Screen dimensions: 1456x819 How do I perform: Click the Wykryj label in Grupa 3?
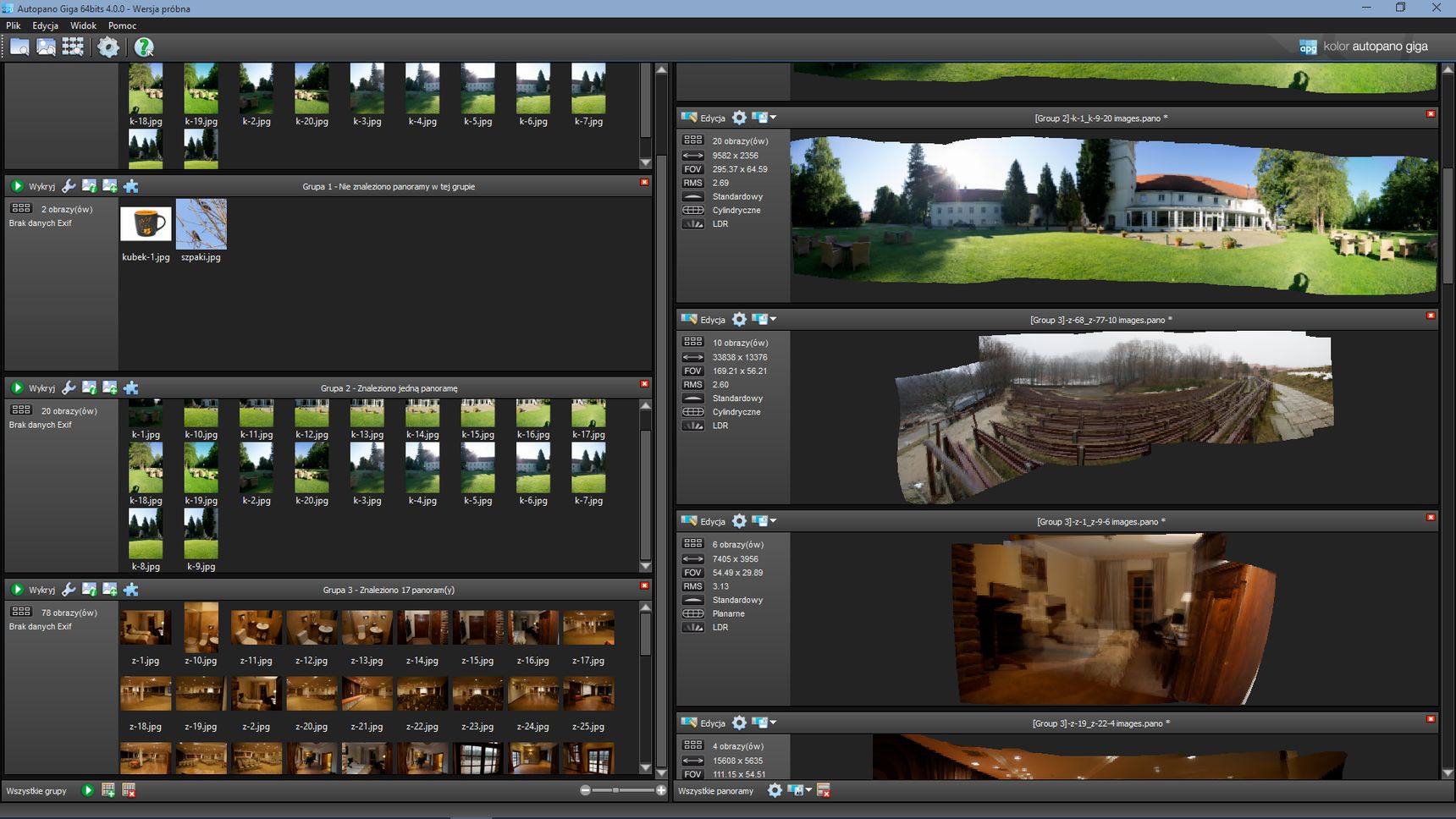click(41, 590)
